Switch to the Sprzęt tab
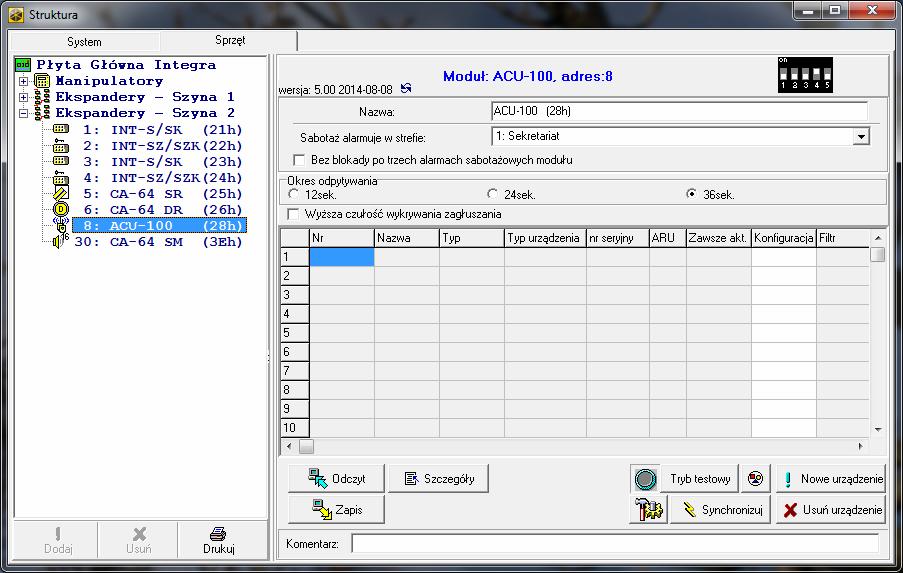903x573 pixels. click(230, 40)
